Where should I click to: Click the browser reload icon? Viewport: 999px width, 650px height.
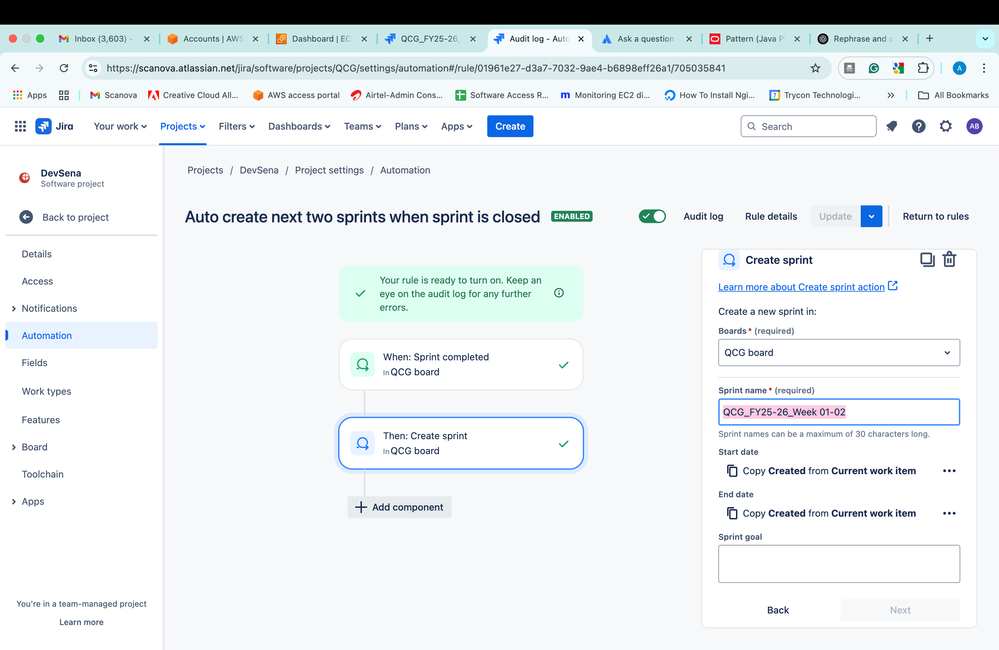click(x=64, y=68)
